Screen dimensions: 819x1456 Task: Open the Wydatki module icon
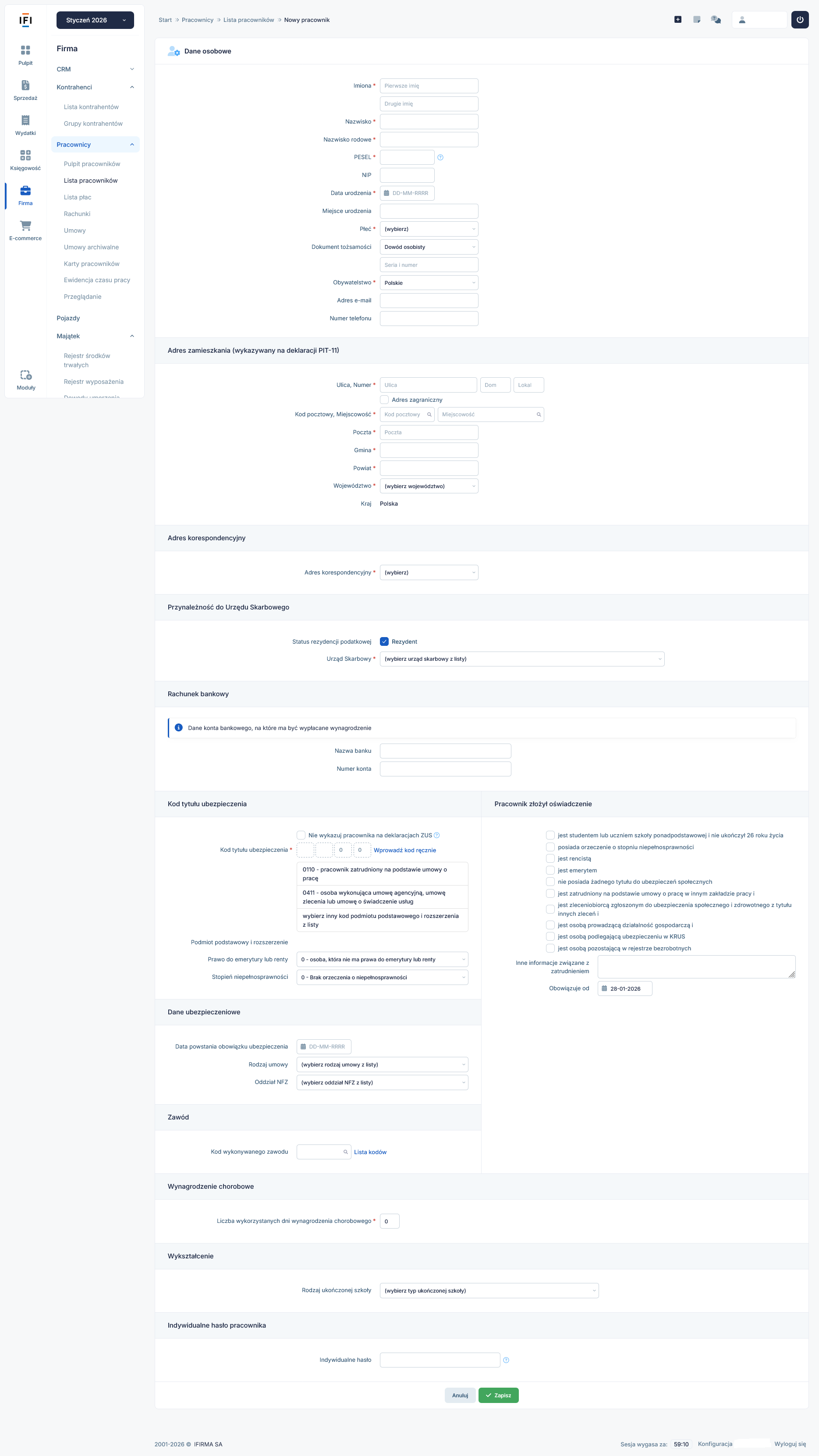click(x=25, y=120)
